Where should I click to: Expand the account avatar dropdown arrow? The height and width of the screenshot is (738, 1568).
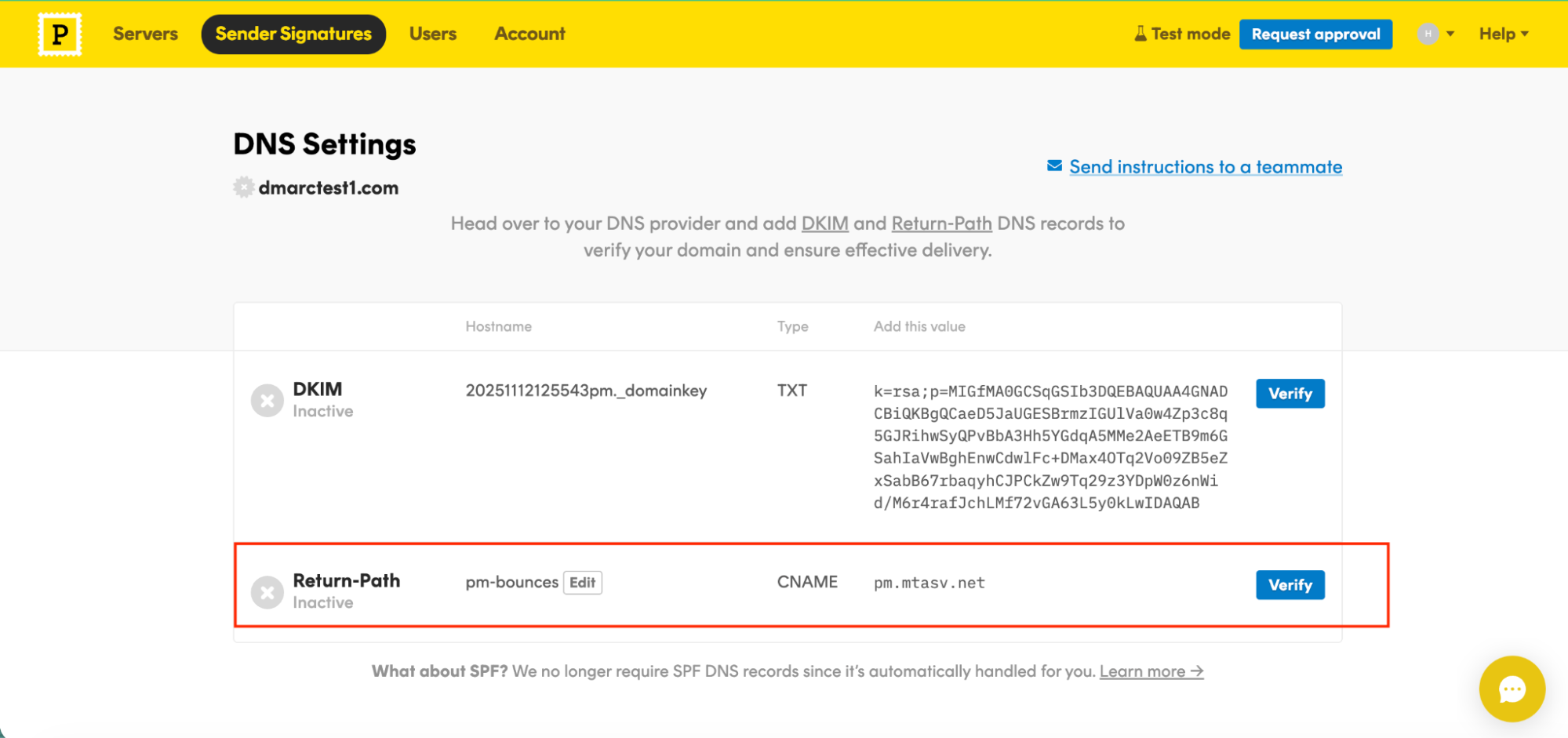pyautogui.click(x=1449, y=33)
